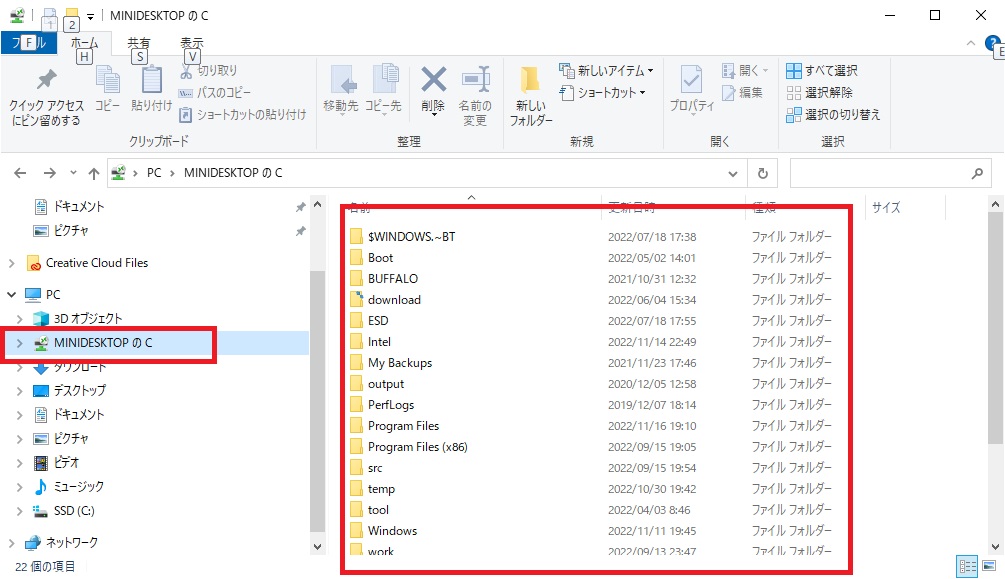Switch to large icons view in status bar
The height and width of the screenshot is (579, 1005).
click(990, 566)
